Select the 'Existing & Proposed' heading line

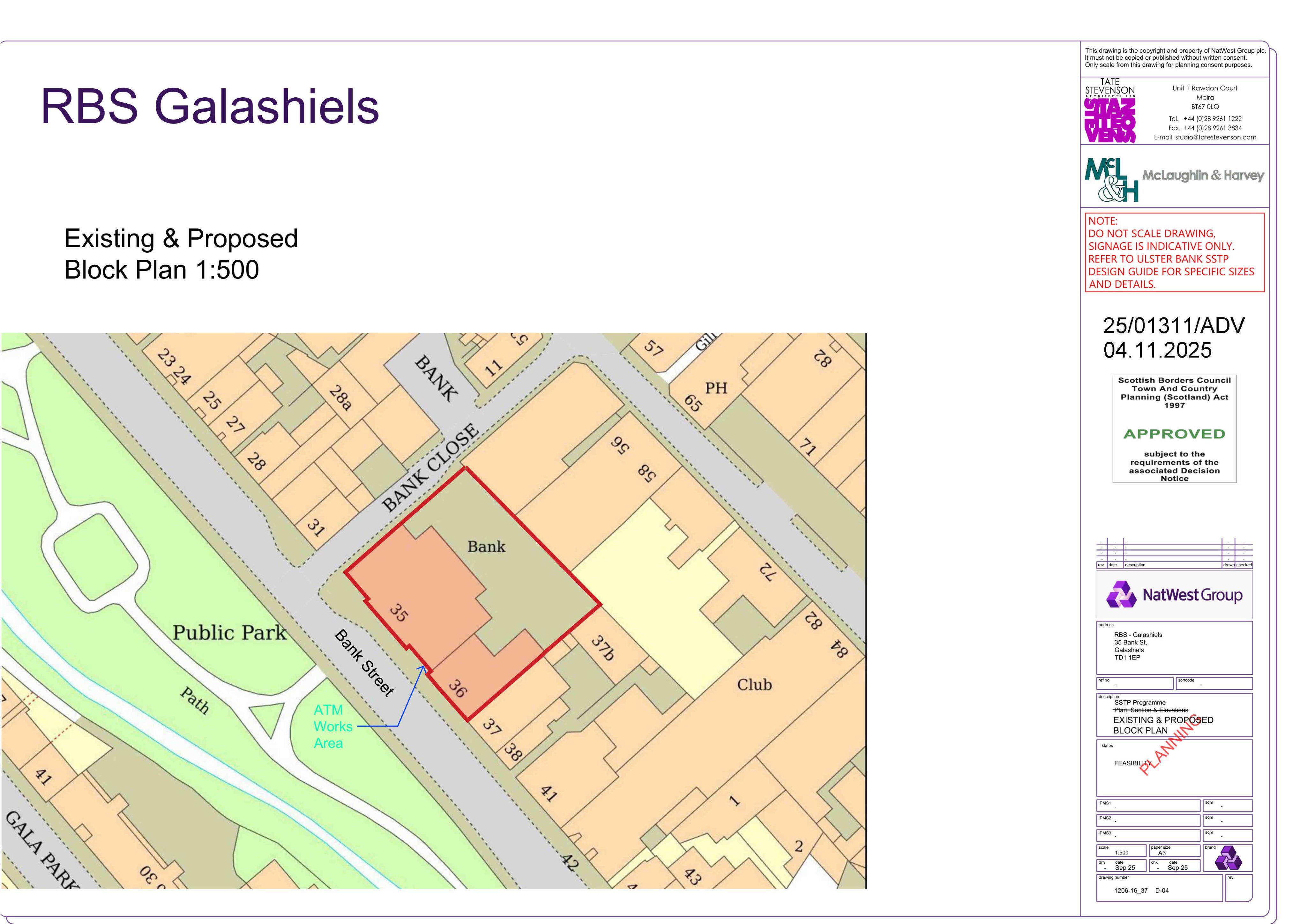tap(181, 238)
